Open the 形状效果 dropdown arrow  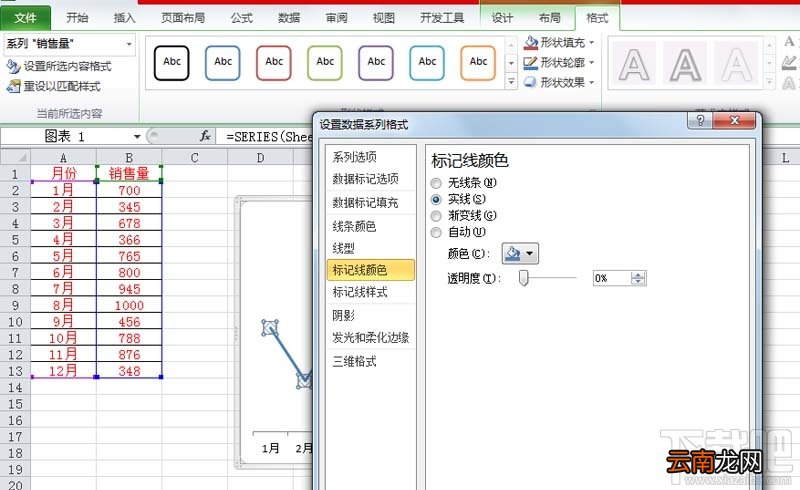pos(592,82)
